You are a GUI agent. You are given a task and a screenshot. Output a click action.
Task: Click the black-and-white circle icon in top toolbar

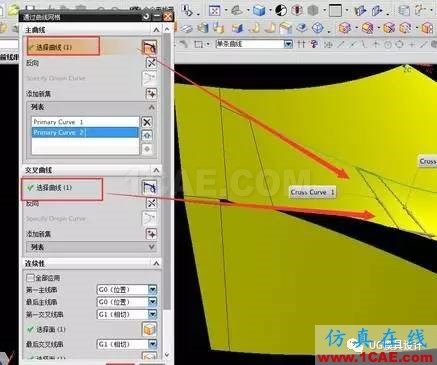(281, 10)
